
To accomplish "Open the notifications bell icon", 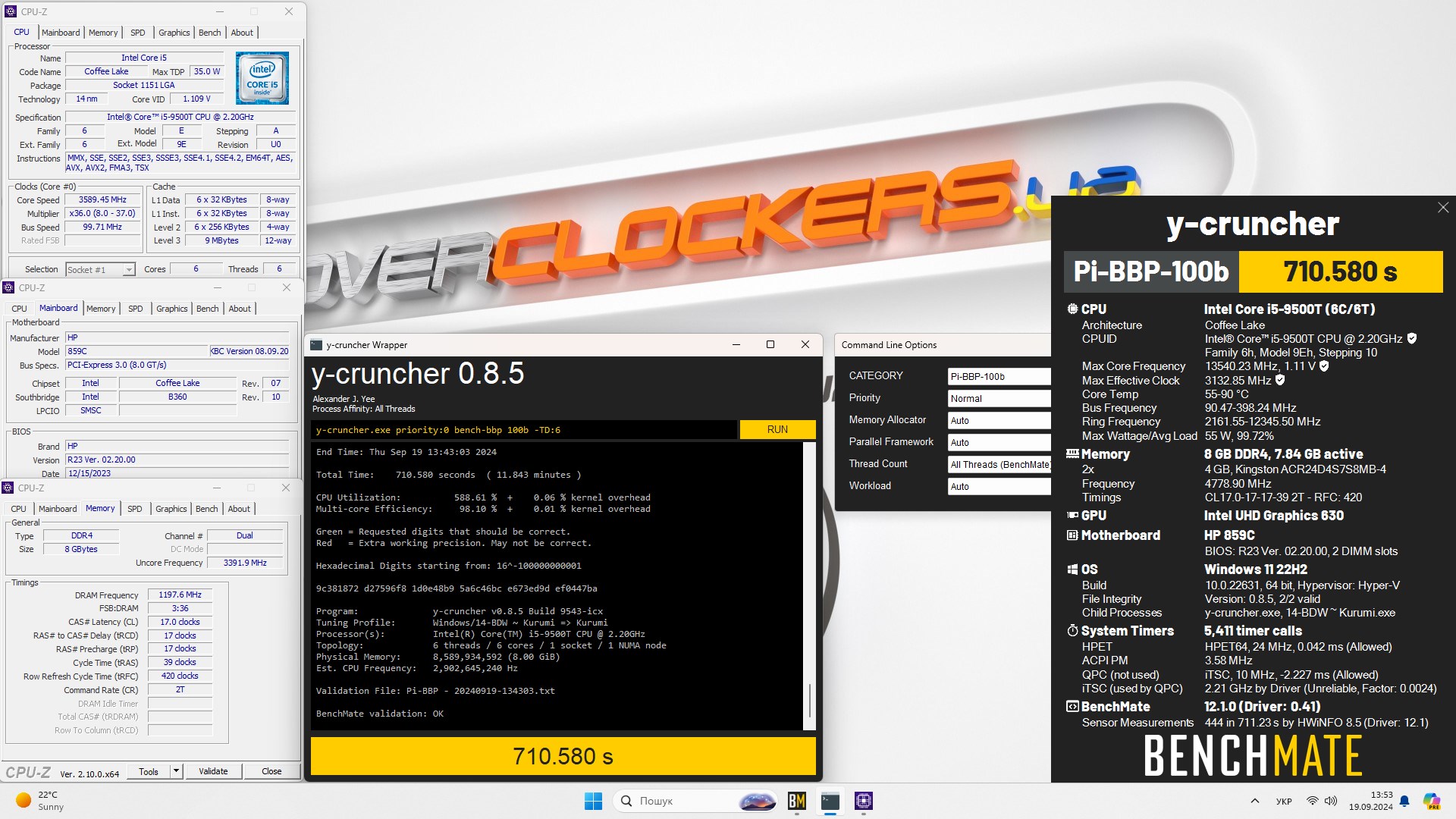I will point(1404,801).
